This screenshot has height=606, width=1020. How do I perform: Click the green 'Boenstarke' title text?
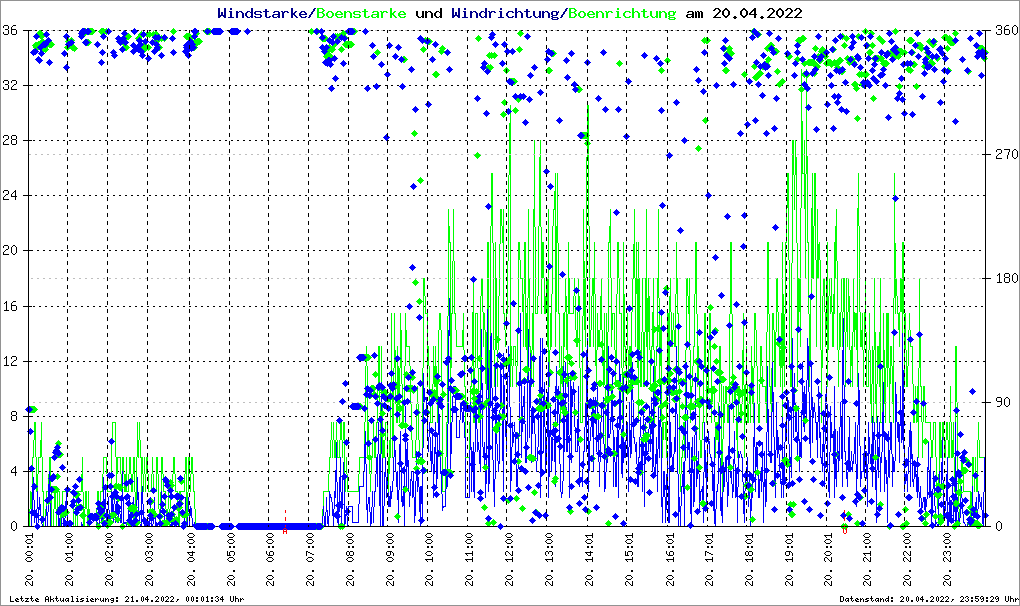(x=361, y=13)
